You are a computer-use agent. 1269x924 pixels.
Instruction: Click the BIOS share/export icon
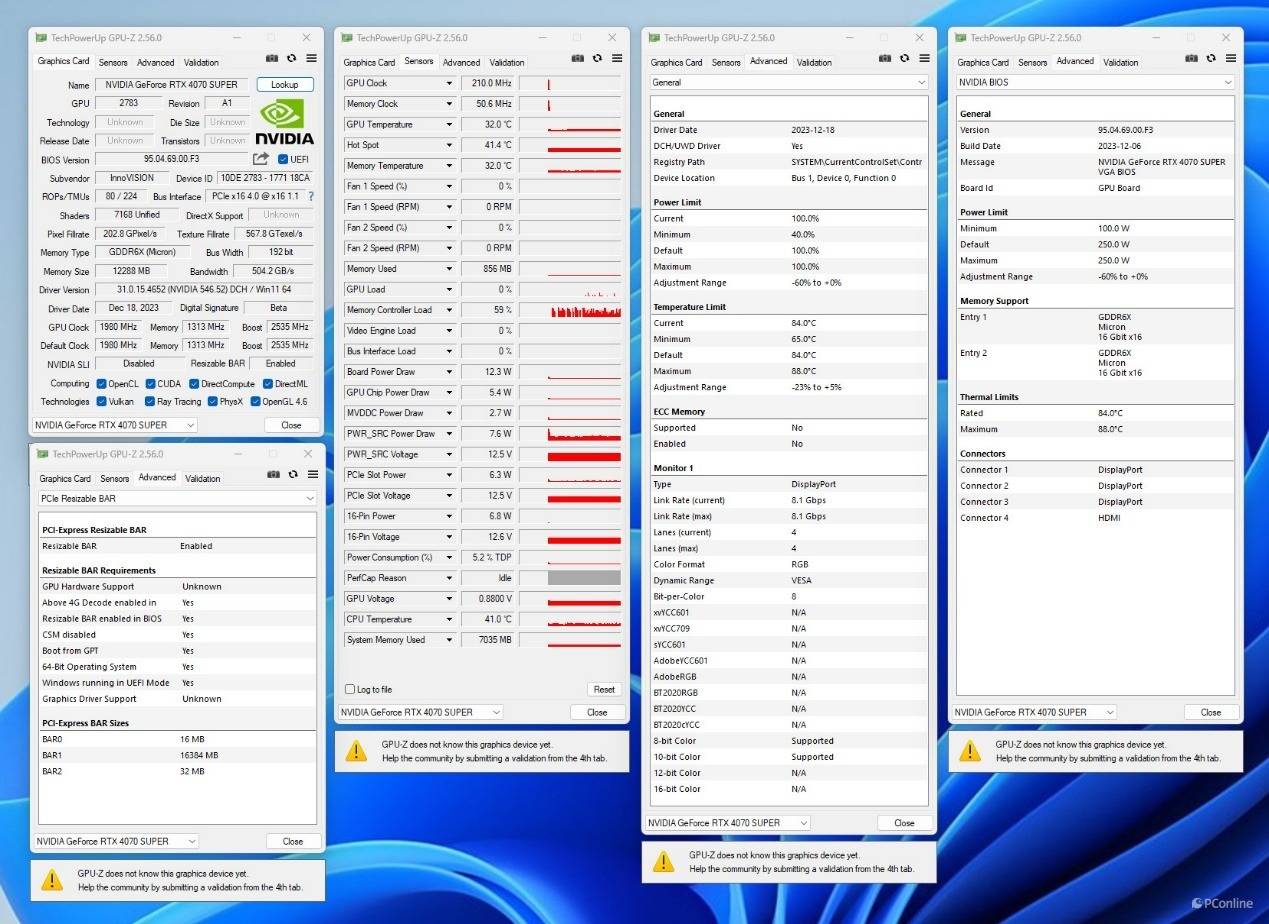(261, 159)
